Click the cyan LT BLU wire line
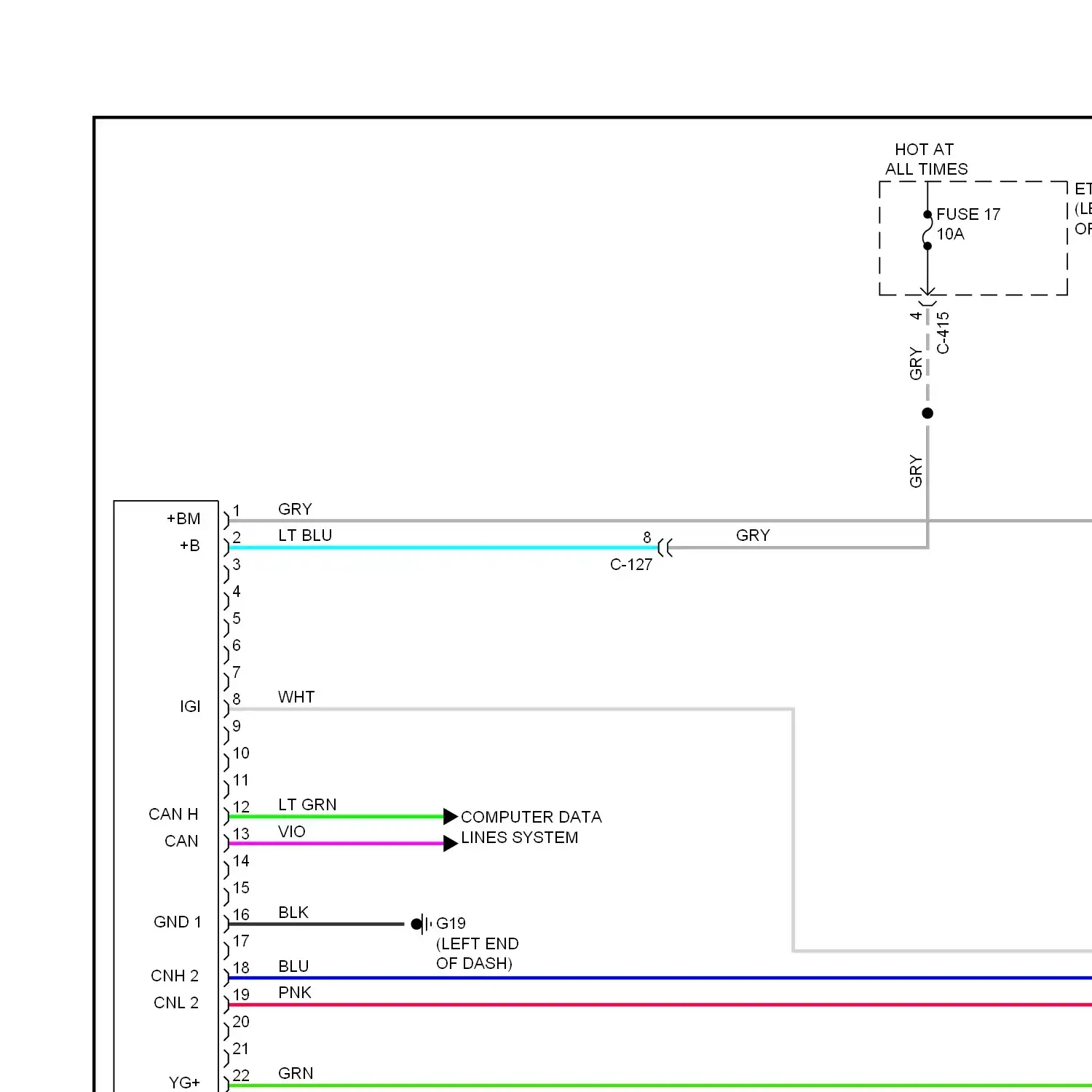The image size is (1092, 1092). (443, 547)
